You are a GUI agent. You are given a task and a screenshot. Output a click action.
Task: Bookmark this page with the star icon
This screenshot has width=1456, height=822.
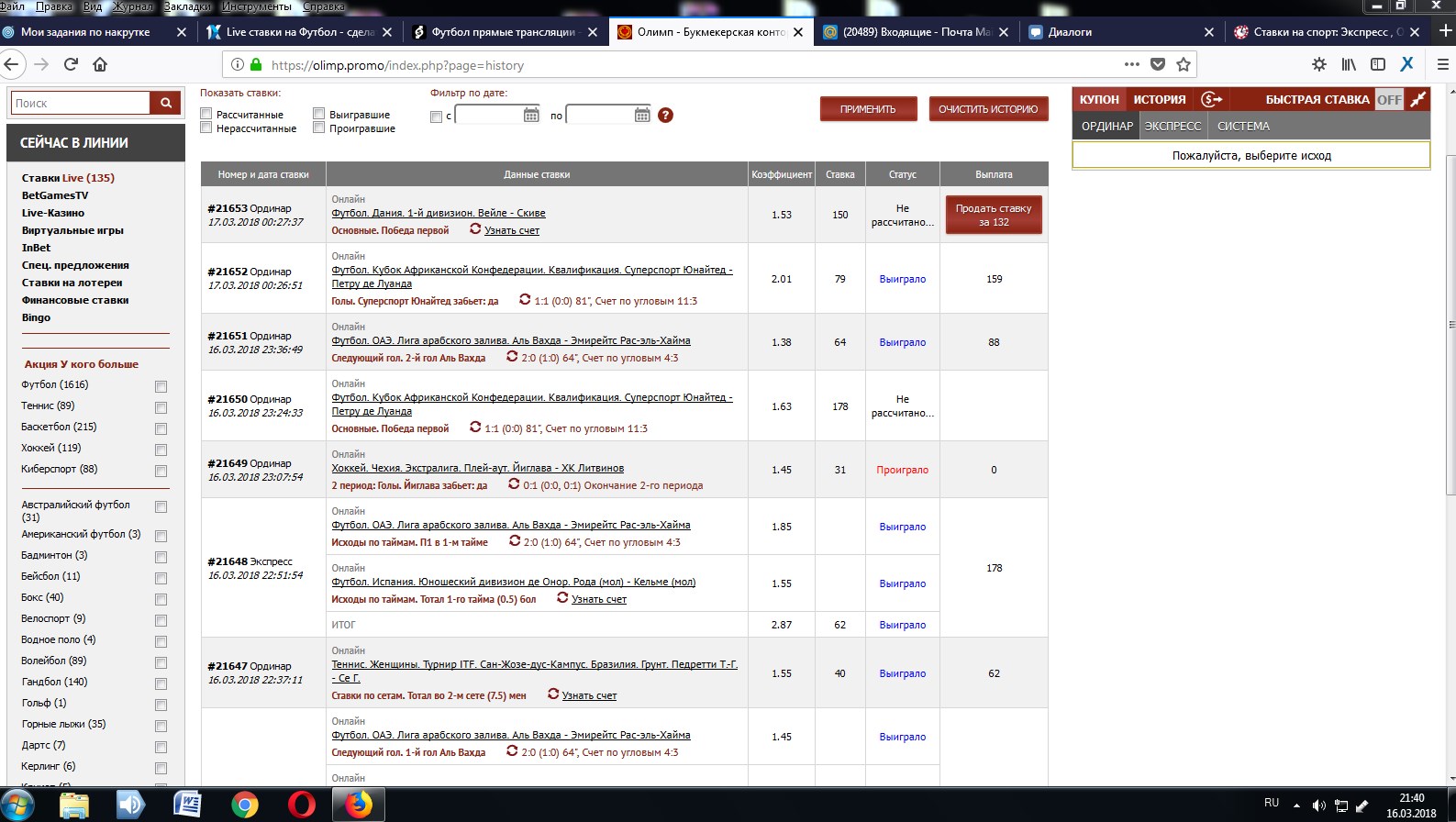pyautogui.click(x=1184, y=64)
